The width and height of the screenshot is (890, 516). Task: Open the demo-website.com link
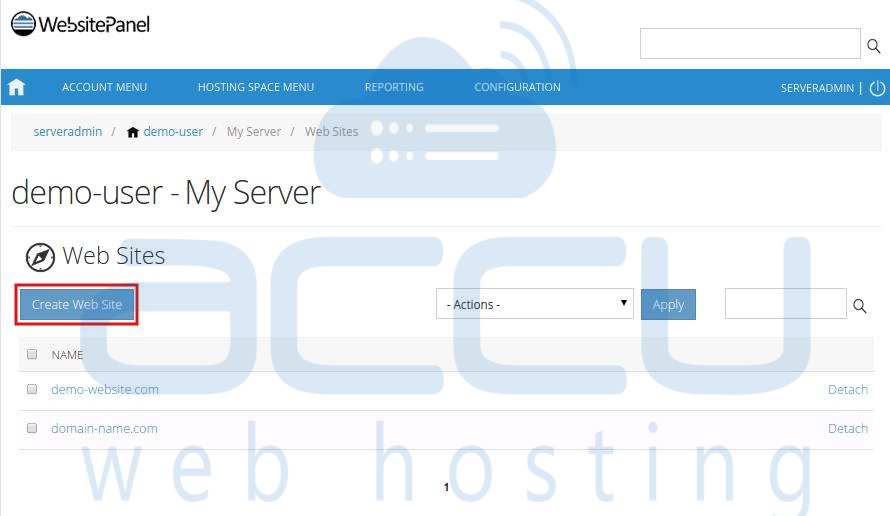(x=105, y=389)
